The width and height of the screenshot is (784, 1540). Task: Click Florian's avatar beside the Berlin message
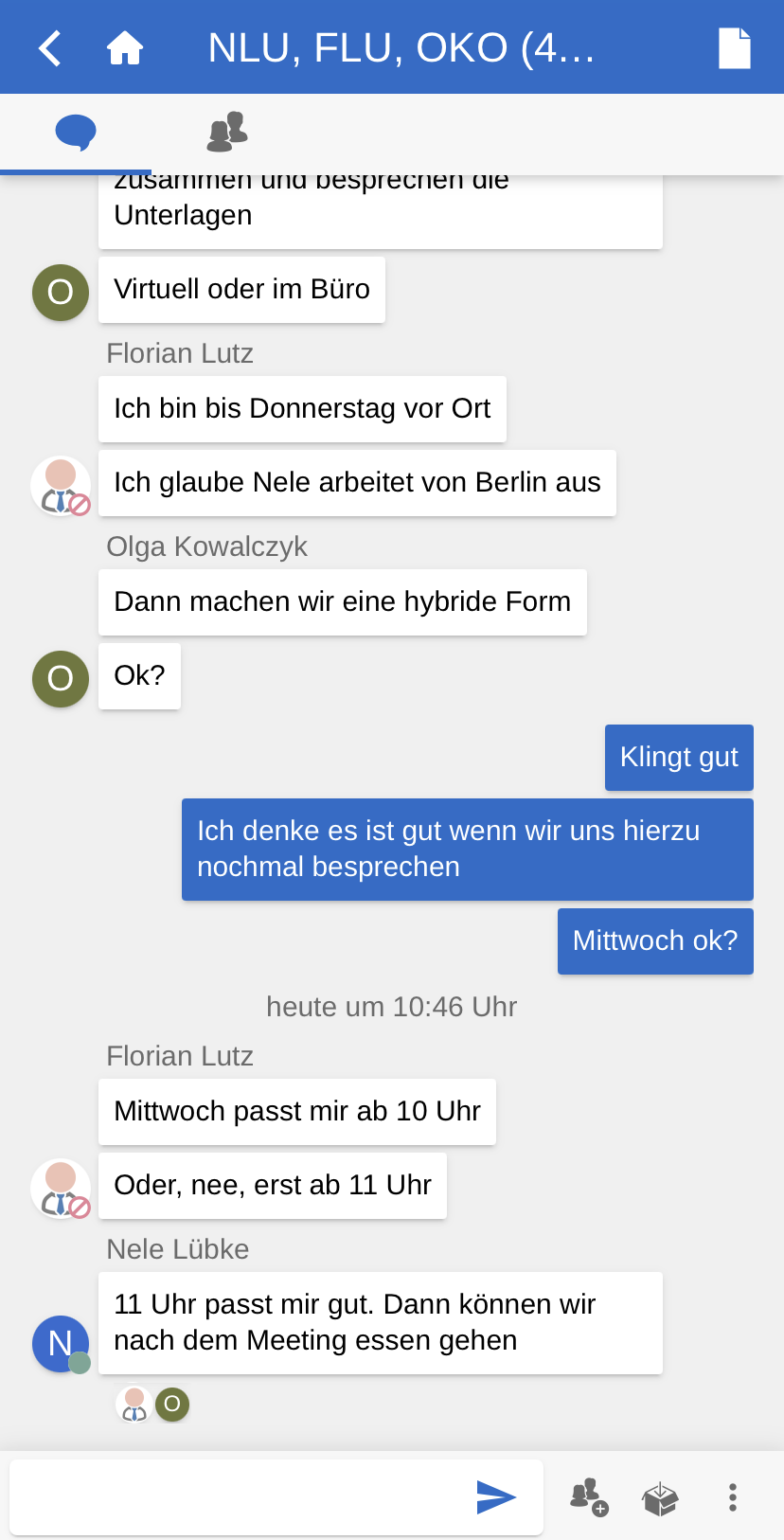click(61, 486)
